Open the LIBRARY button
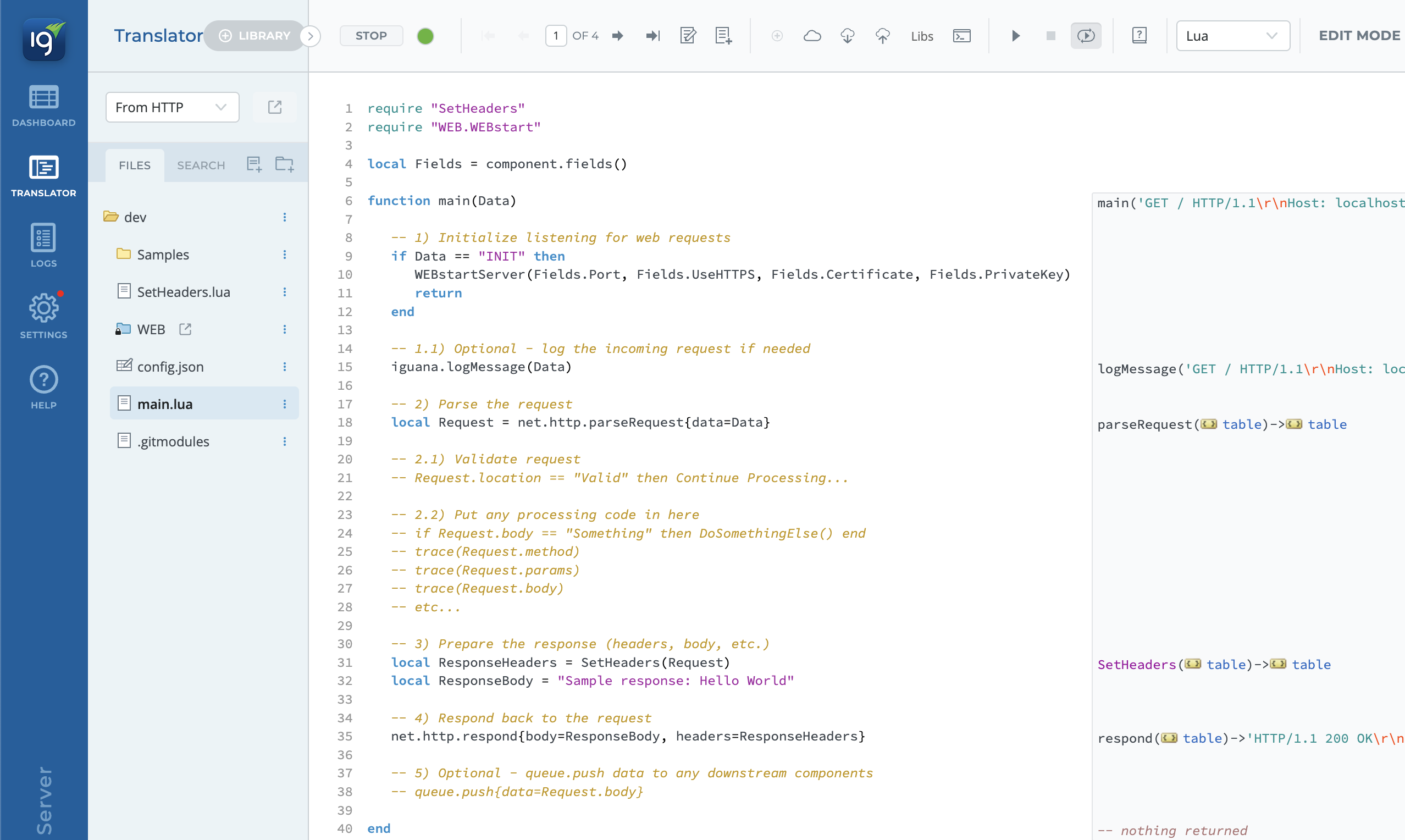 [x=255, y=36]
